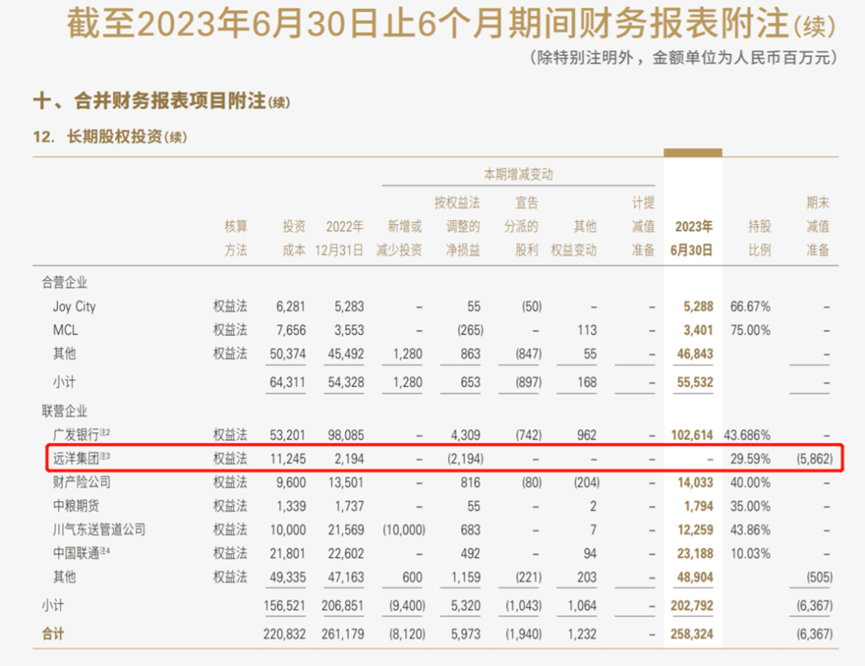This screenshot has width=865, height=666.
Task: Select the 期末减值准备 column header
Action: [818, 226]
